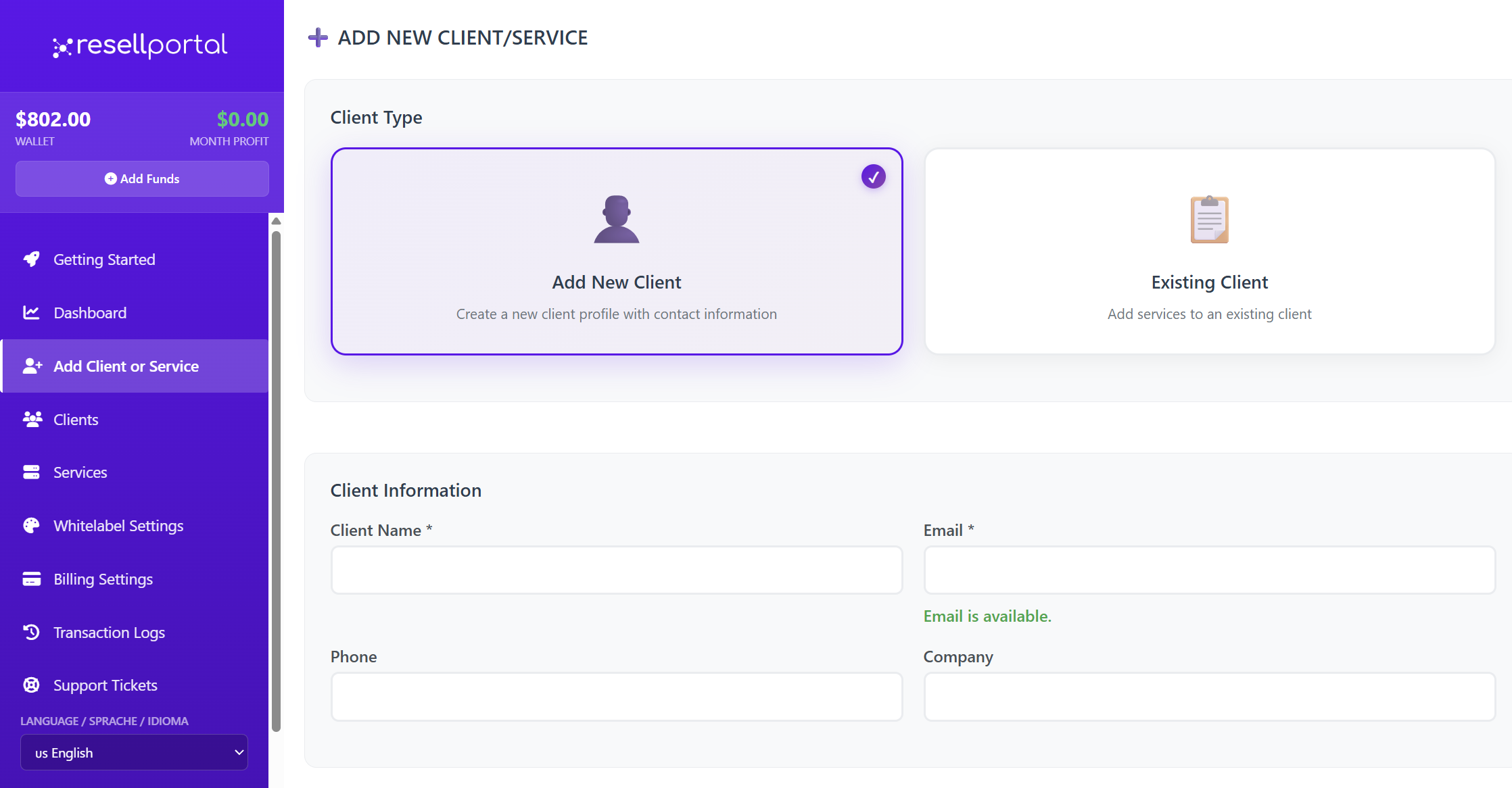Click the Transaction Logs history icon
1512x788 pixels.
click(x=31, y=633)
